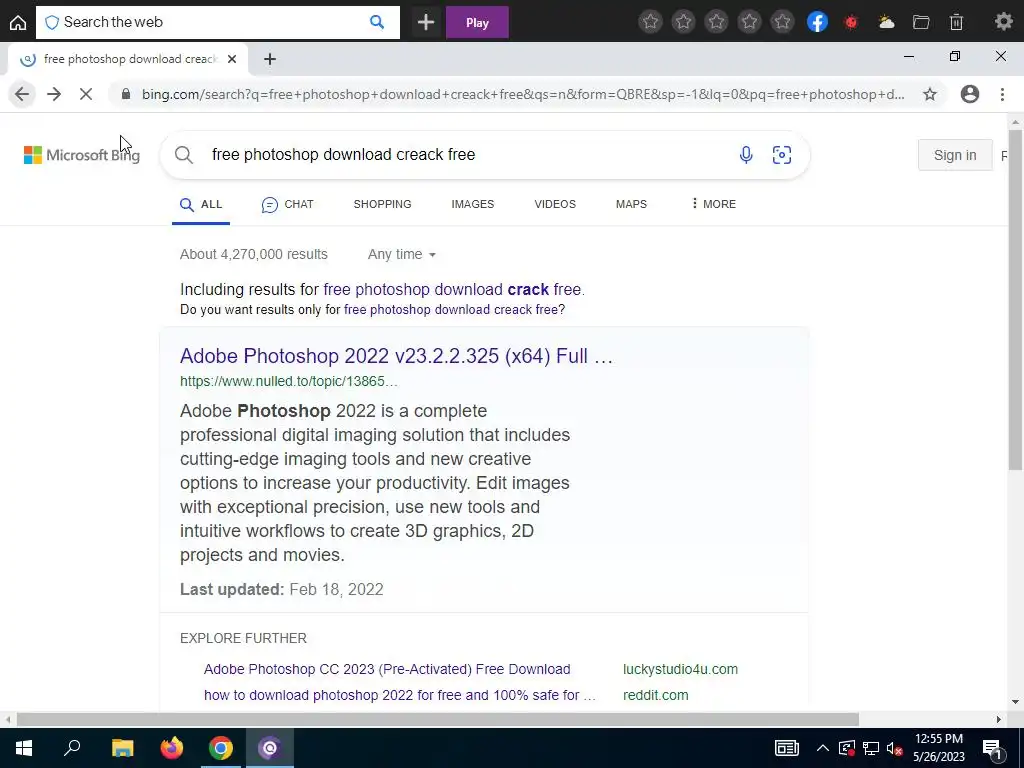Open the muted volume tray icon

click(x=894, y=748)
